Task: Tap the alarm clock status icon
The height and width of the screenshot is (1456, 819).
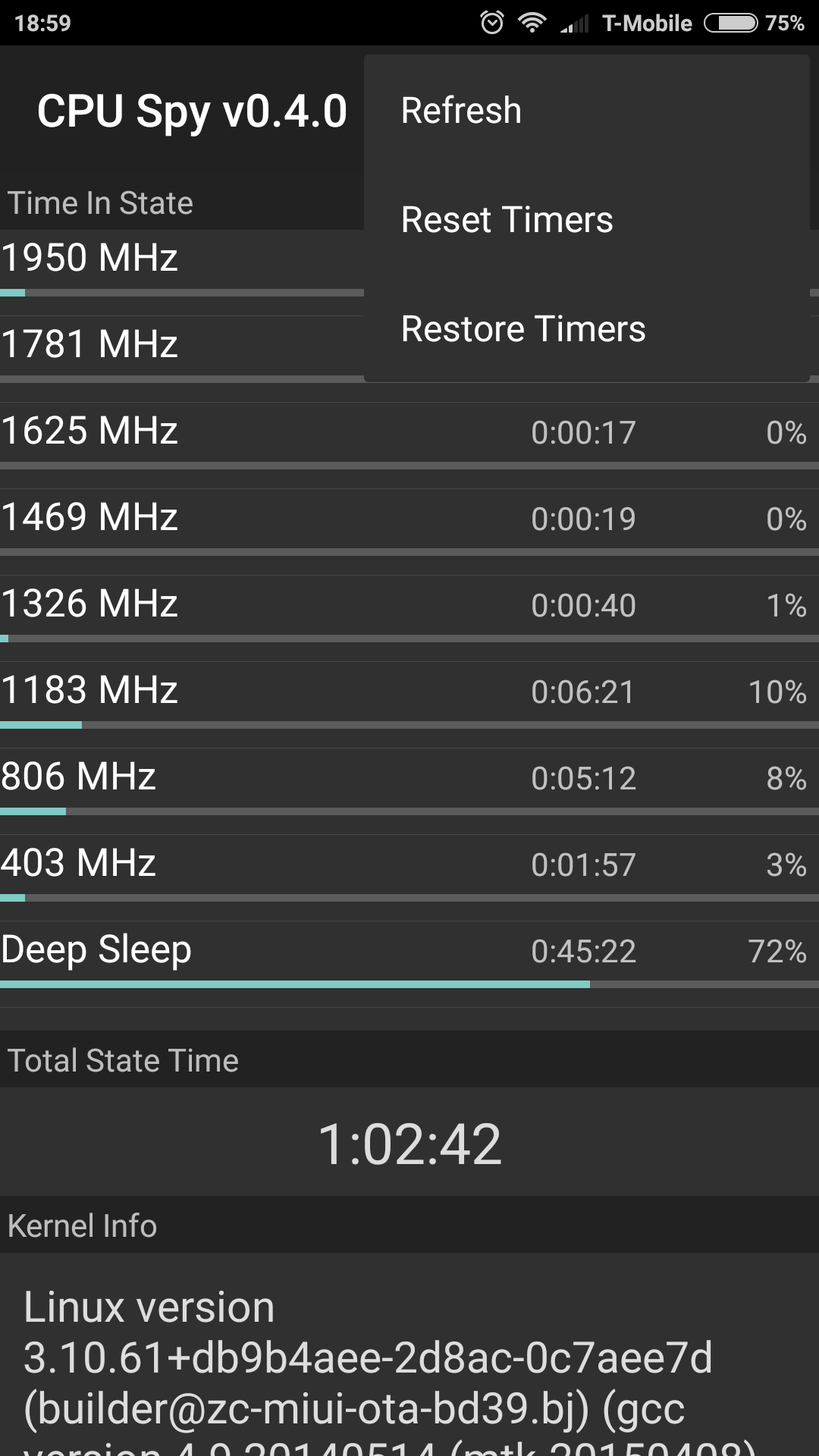Action: 492,23
